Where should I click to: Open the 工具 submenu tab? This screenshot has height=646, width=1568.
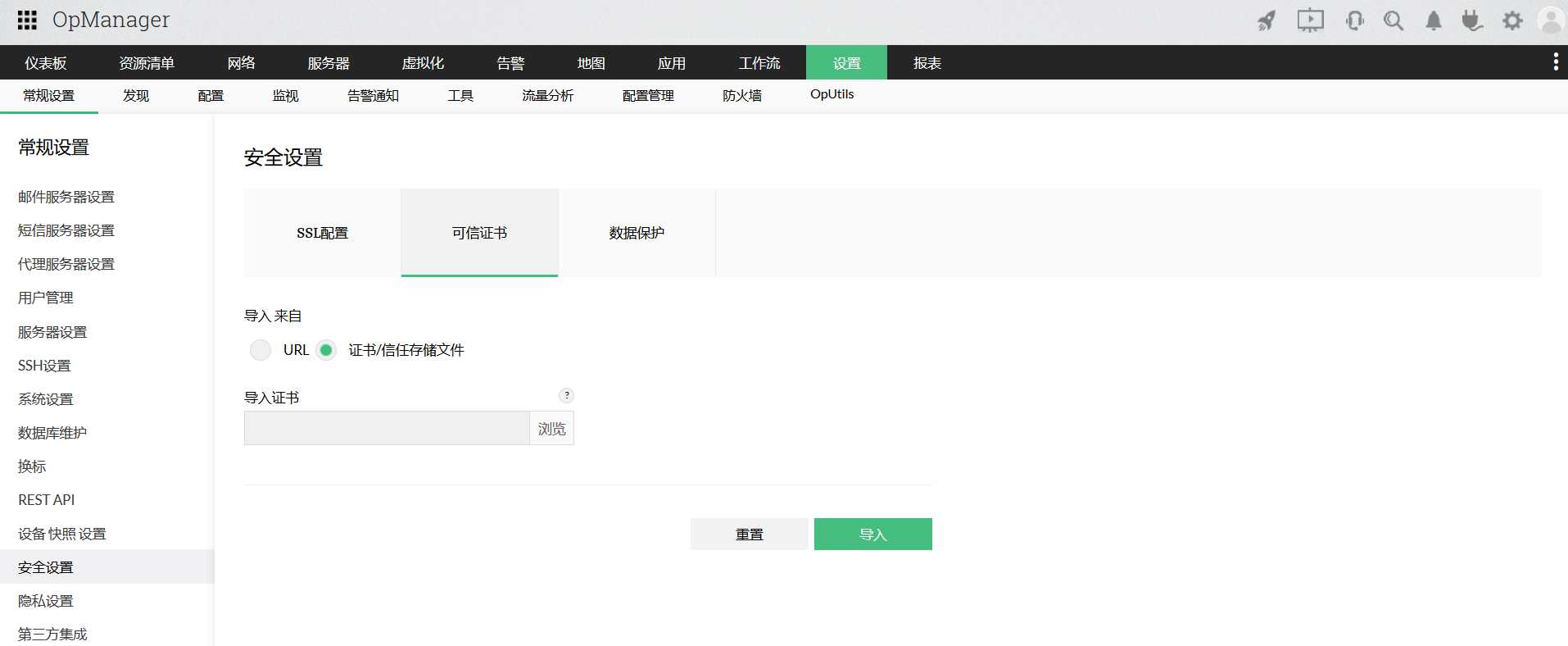pyautogui.click(x=460, y=96)
